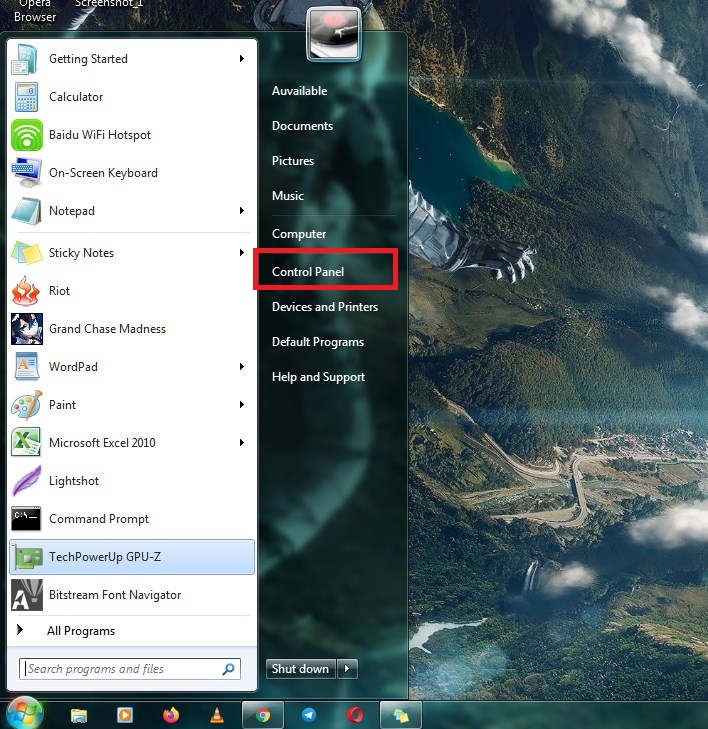Expand the All Programs arrow
The height and width of the screenshot is (729, 708).
coord(20,630)
